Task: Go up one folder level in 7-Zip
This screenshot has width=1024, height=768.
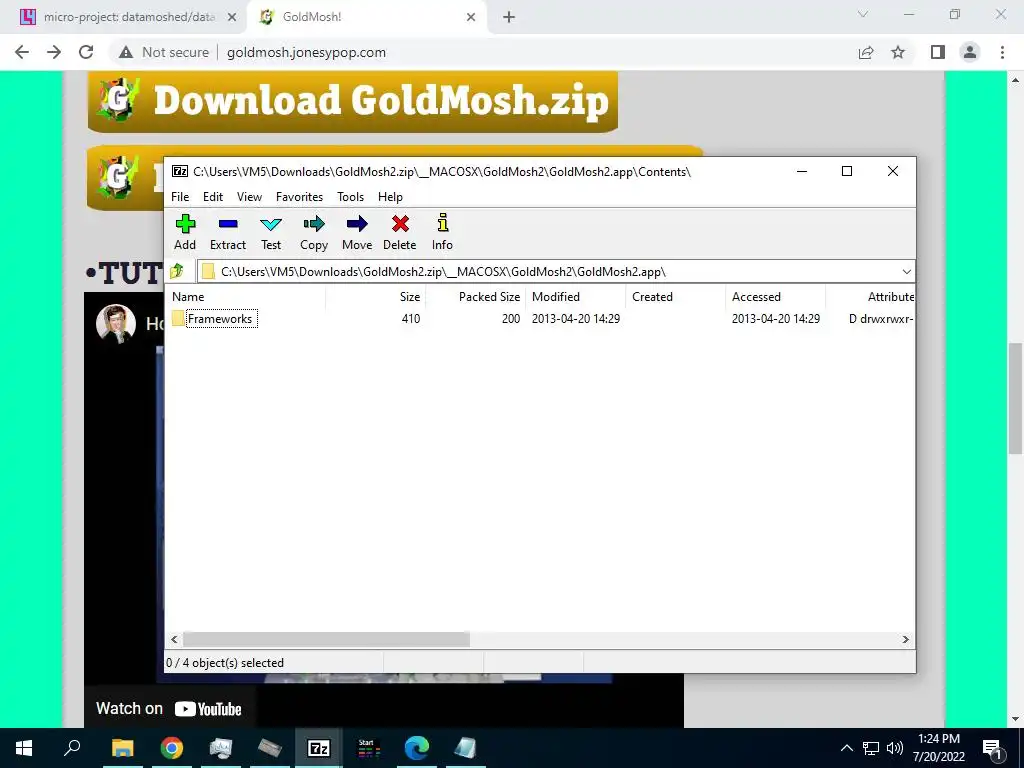Action: click(x=177, y=271)
